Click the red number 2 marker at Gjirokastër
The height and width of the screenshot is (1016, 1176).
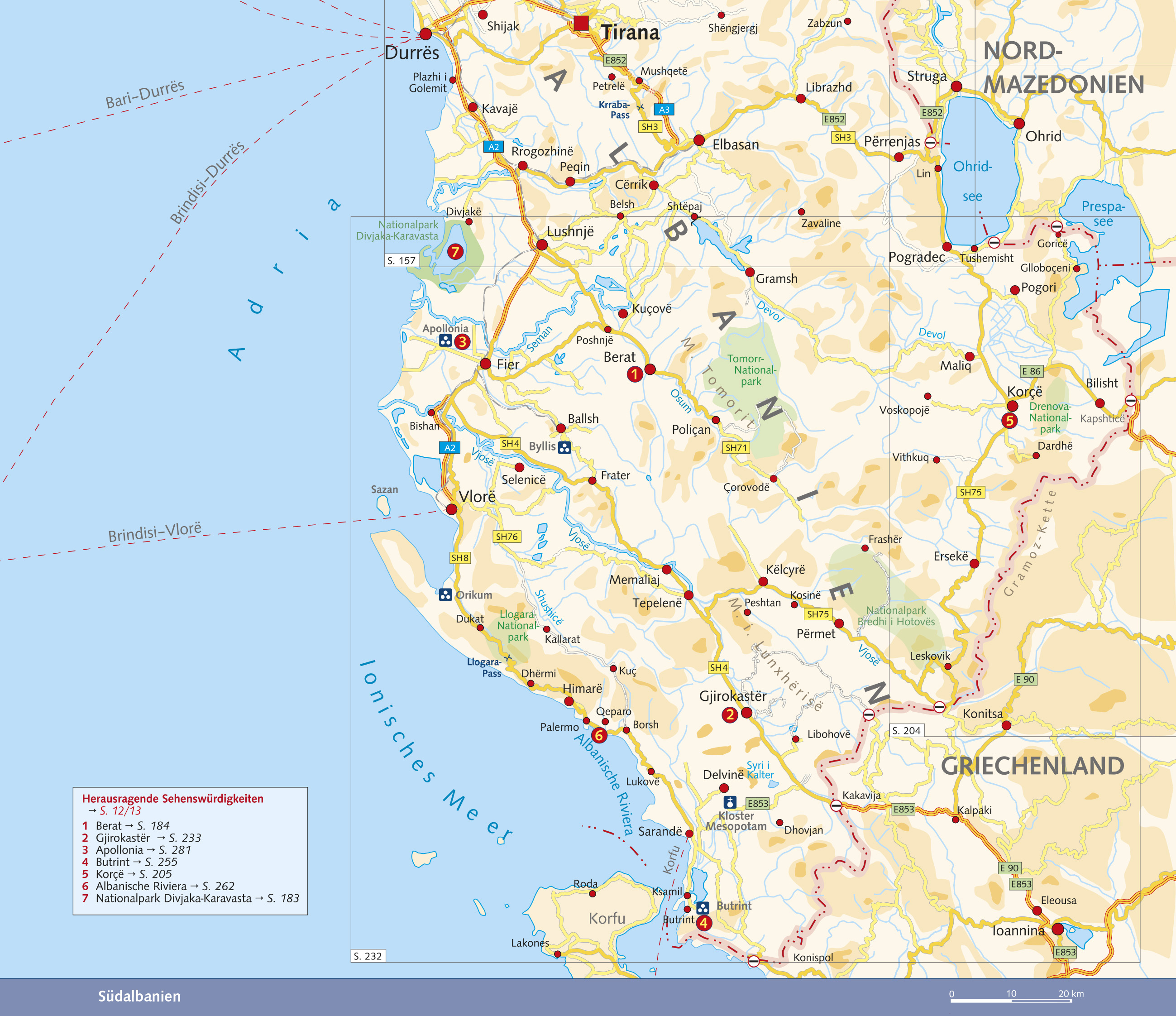(x=730, y=715)
